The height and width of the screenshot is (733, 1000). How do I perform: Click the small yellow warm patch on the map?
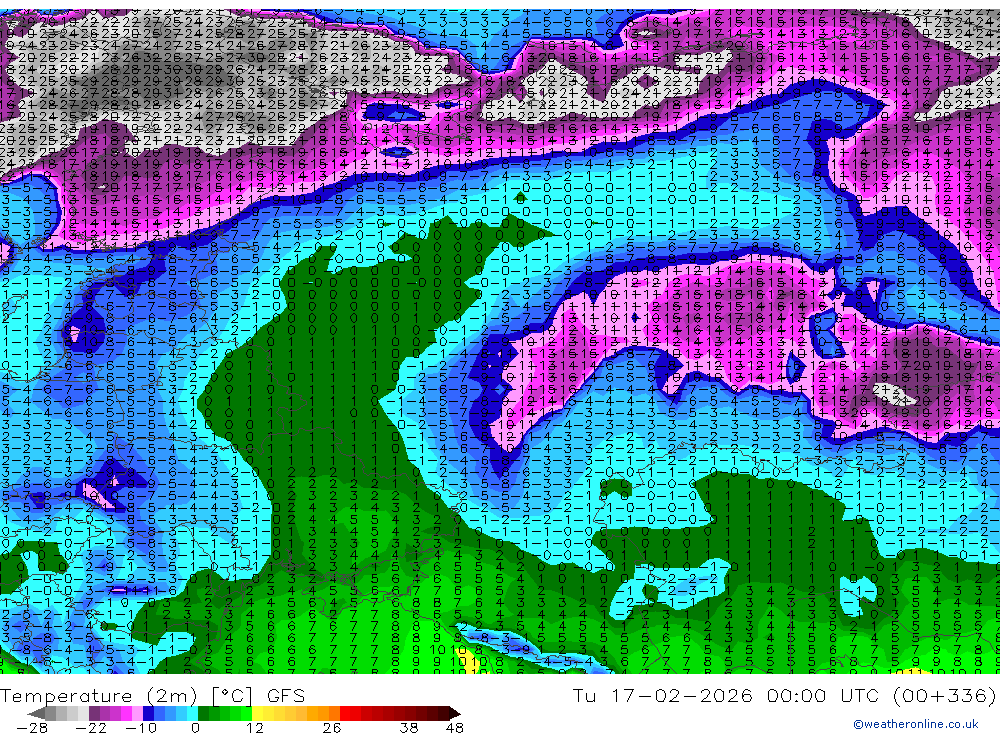(467, 661)
